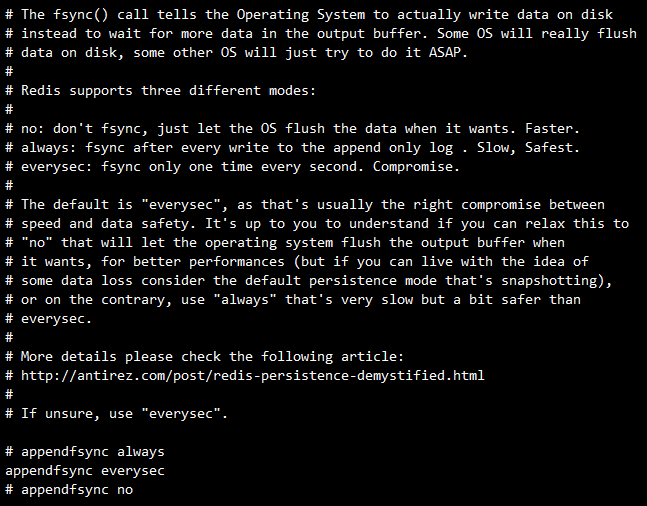Click the words 'Slow, Safest' text
This screenshot has width=647, height=506.
525,148
